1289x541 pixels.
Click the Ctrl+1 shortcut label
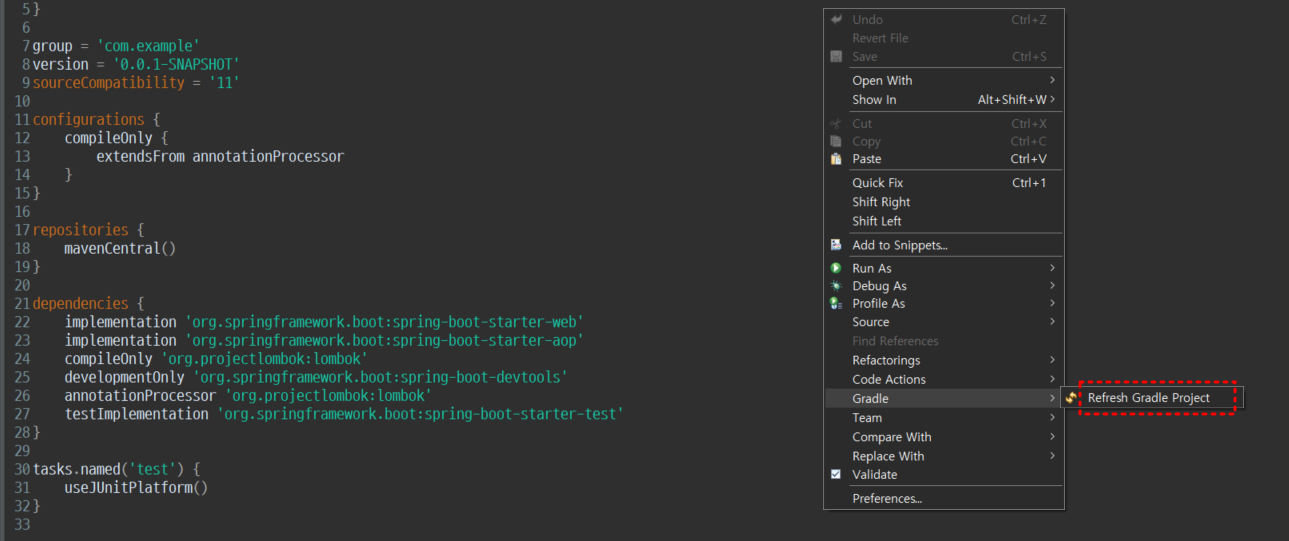[x=1029, y=183]
